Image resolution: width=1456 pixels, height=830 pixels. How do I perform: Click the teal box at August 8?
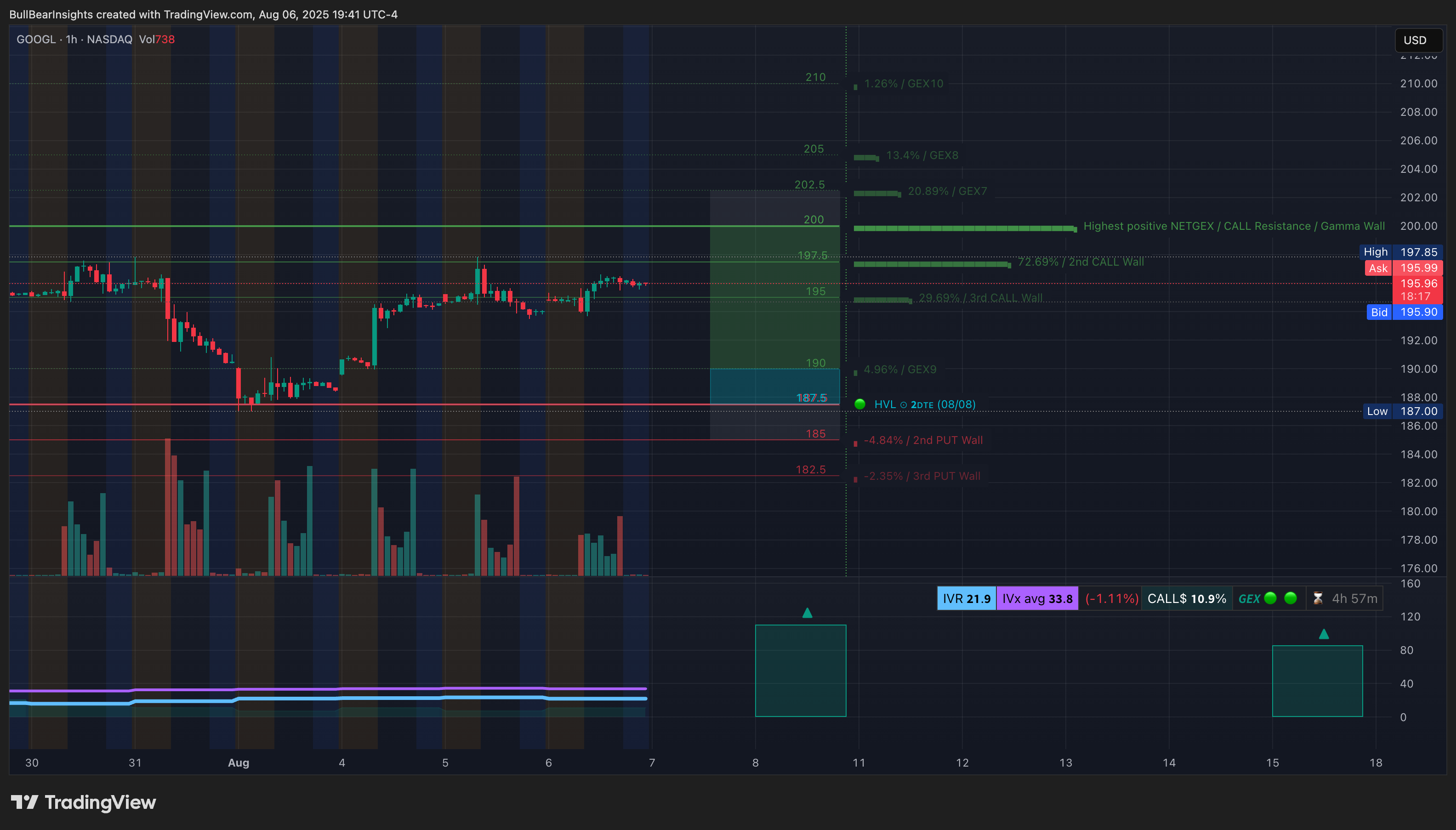click(x=801, y=671)
